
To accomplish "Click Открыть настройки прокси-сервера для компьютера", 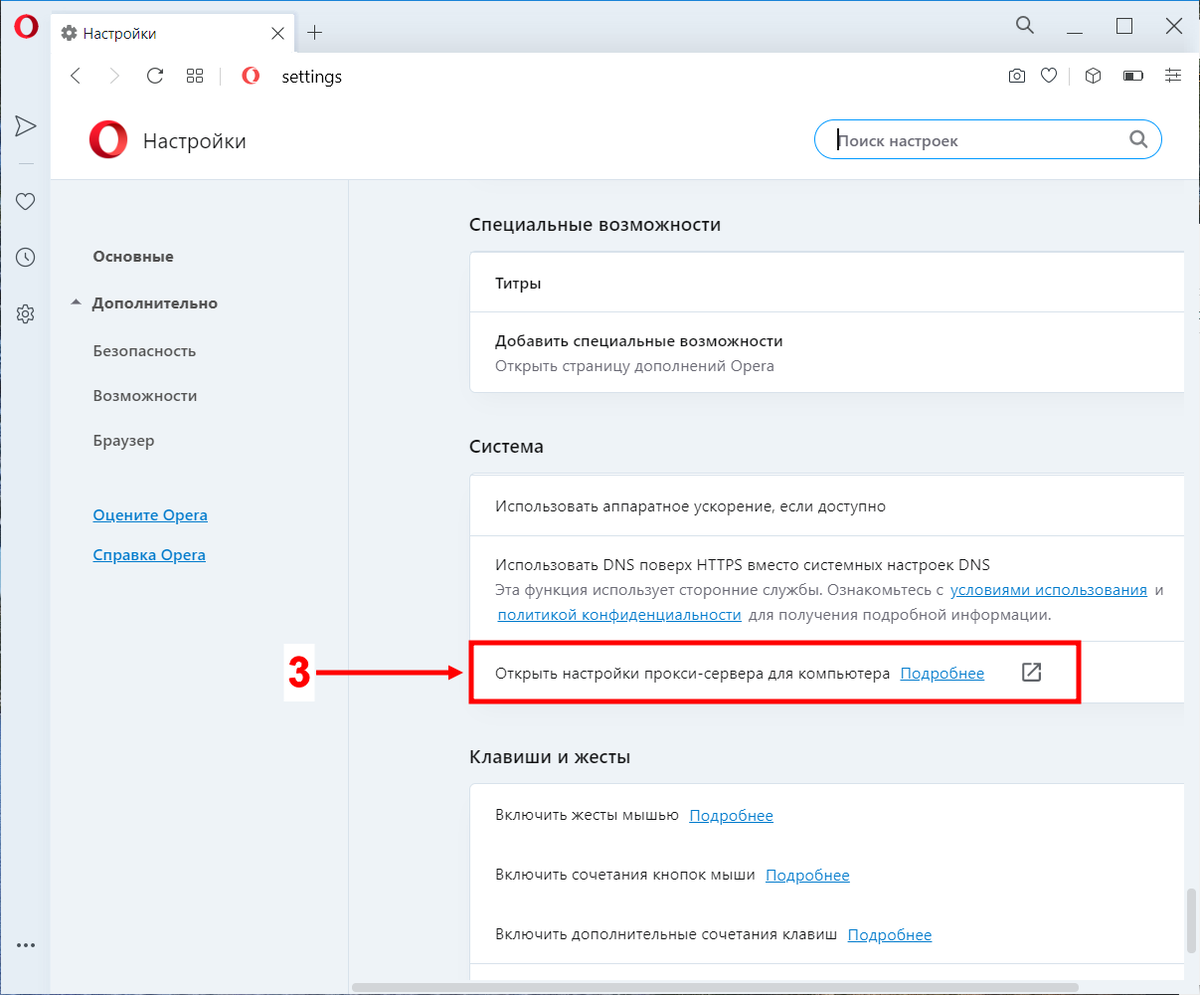I will tap(692, 674).
